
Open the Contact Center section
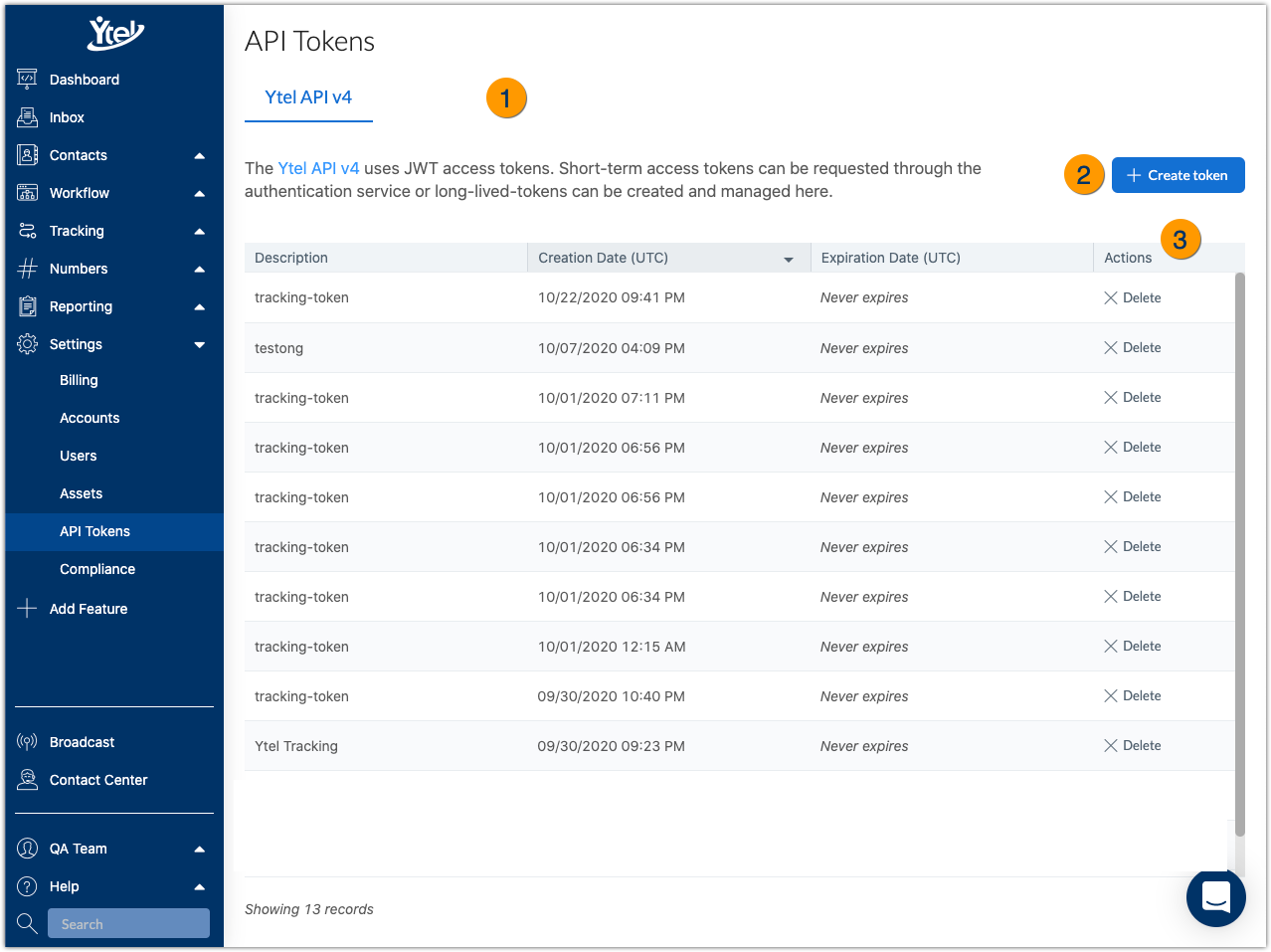[98, 780]
